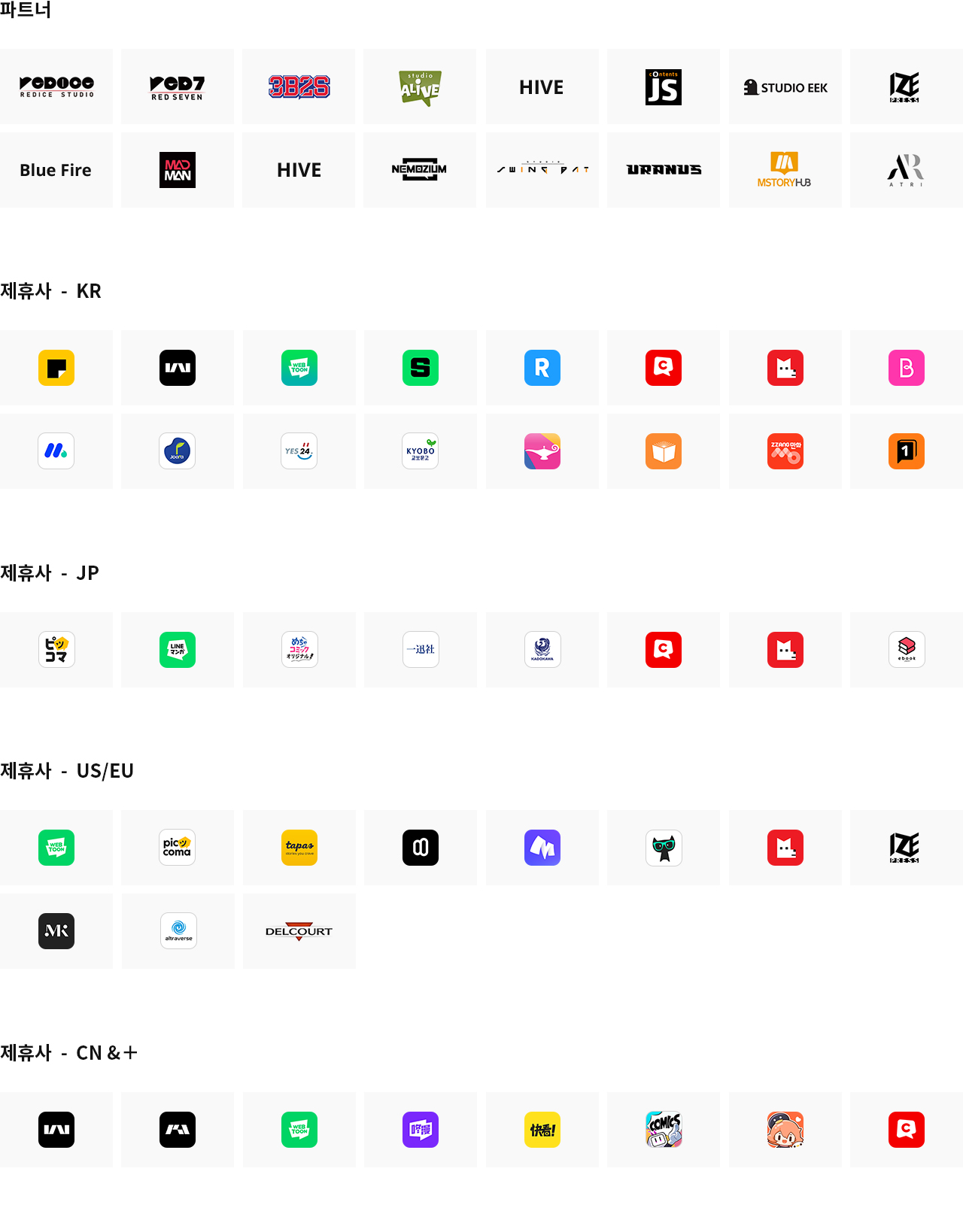The image size is (963, 1232).
Task: Click the LINE Manga icon
Action: [x=178, y=650]
